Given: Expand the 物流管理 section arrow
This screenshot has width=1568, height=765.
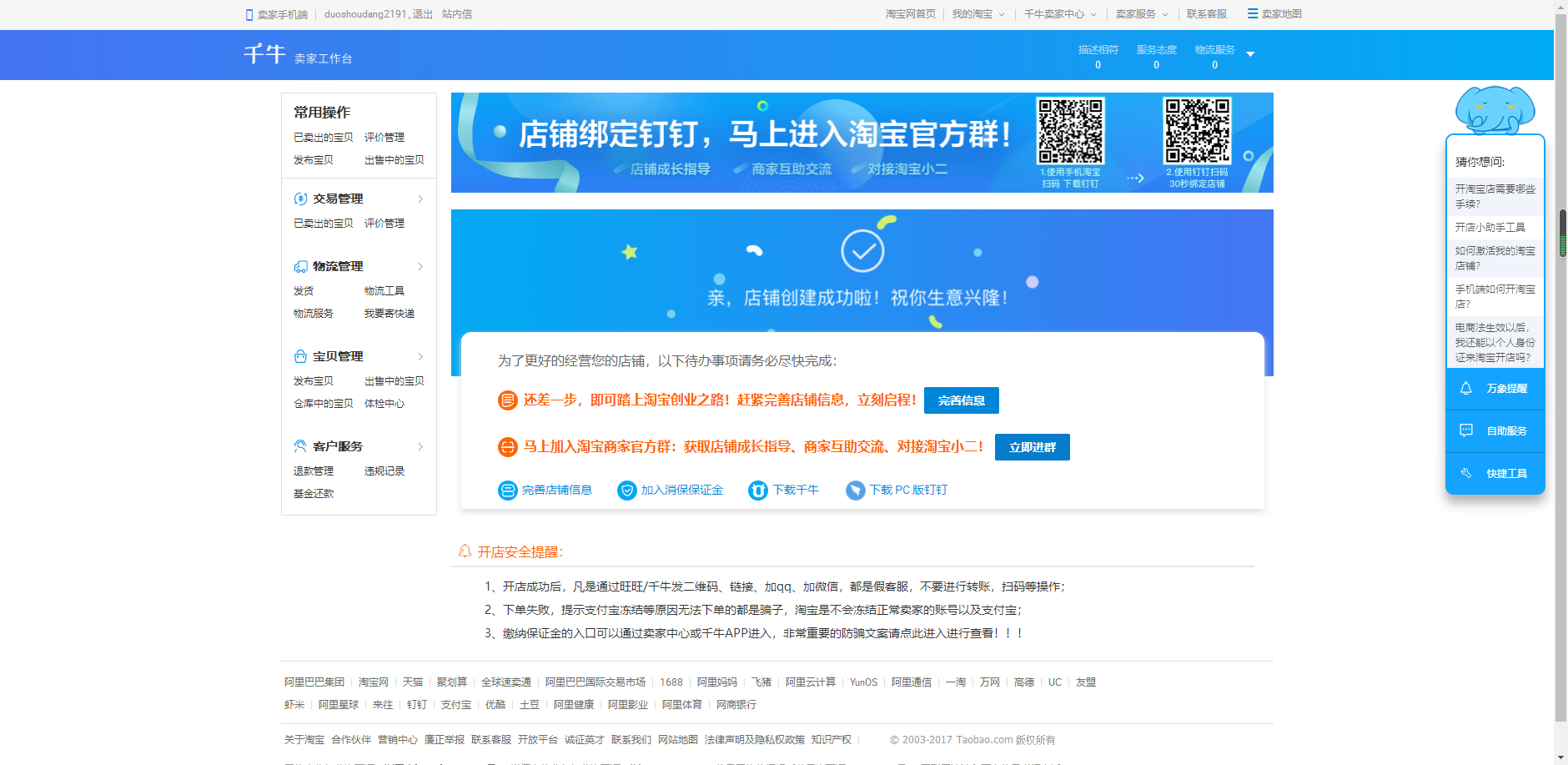Looking at the screenshot, I should [x=420, y=267].
